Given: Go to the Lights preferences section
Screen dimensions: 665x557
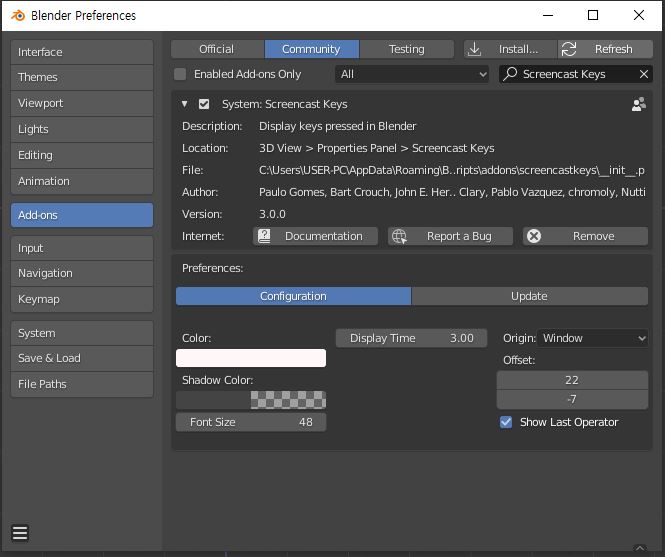Looking at the screenshot, I should click(x=82, y=129).
